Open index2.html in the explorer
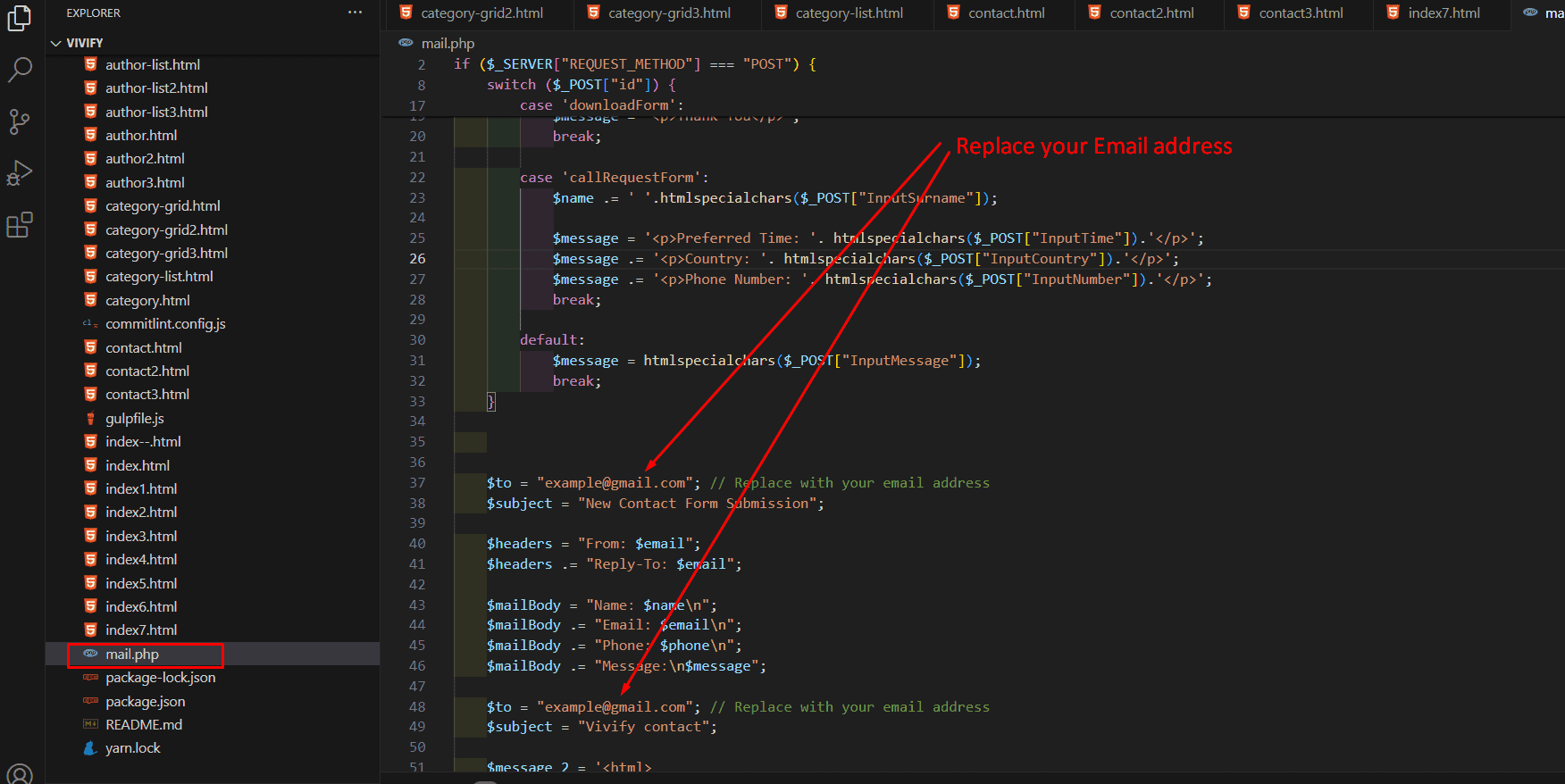Screen dimensions: 1565x784 [x=141, y=512]
